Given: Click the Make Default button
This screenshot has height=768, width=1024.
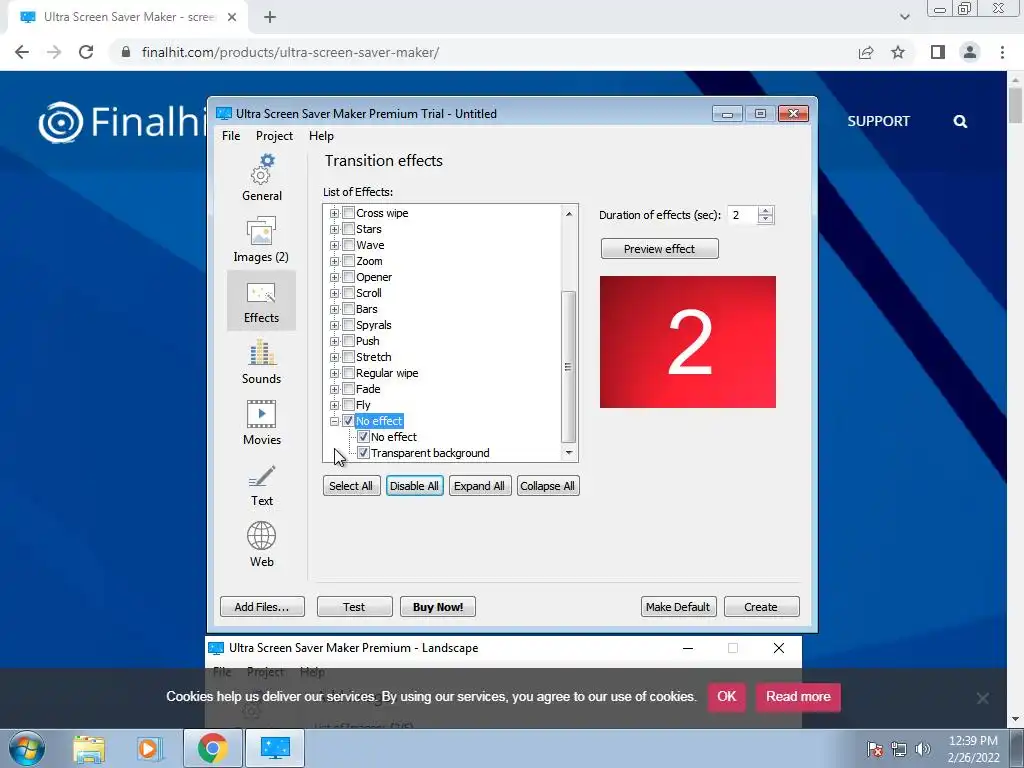Looking at the screenshot, I should point(679,607).
